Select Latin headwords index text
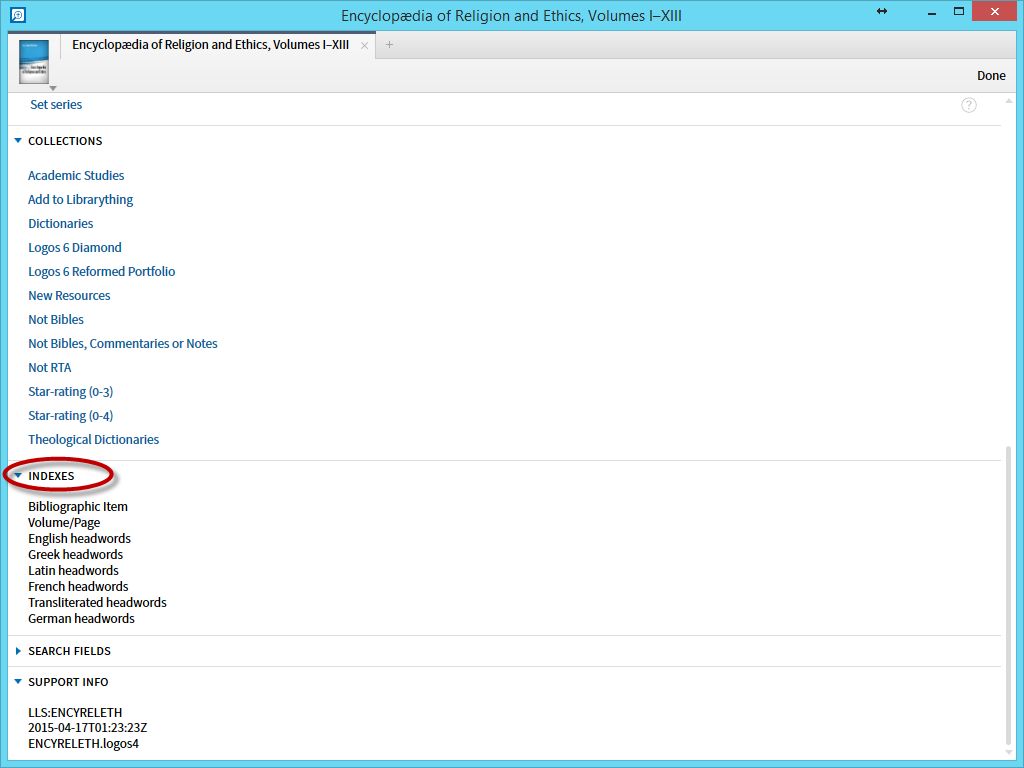 (x=73, y=571)
